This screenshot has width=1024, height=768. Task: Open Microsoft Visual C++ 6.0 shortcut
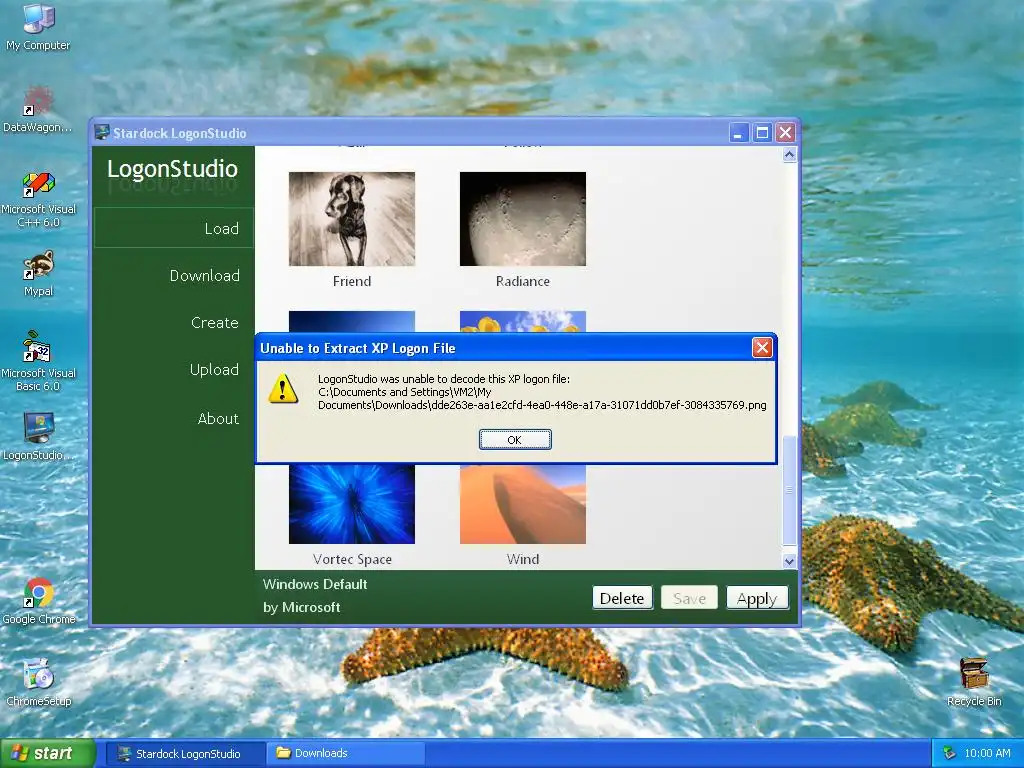[38, 199]
